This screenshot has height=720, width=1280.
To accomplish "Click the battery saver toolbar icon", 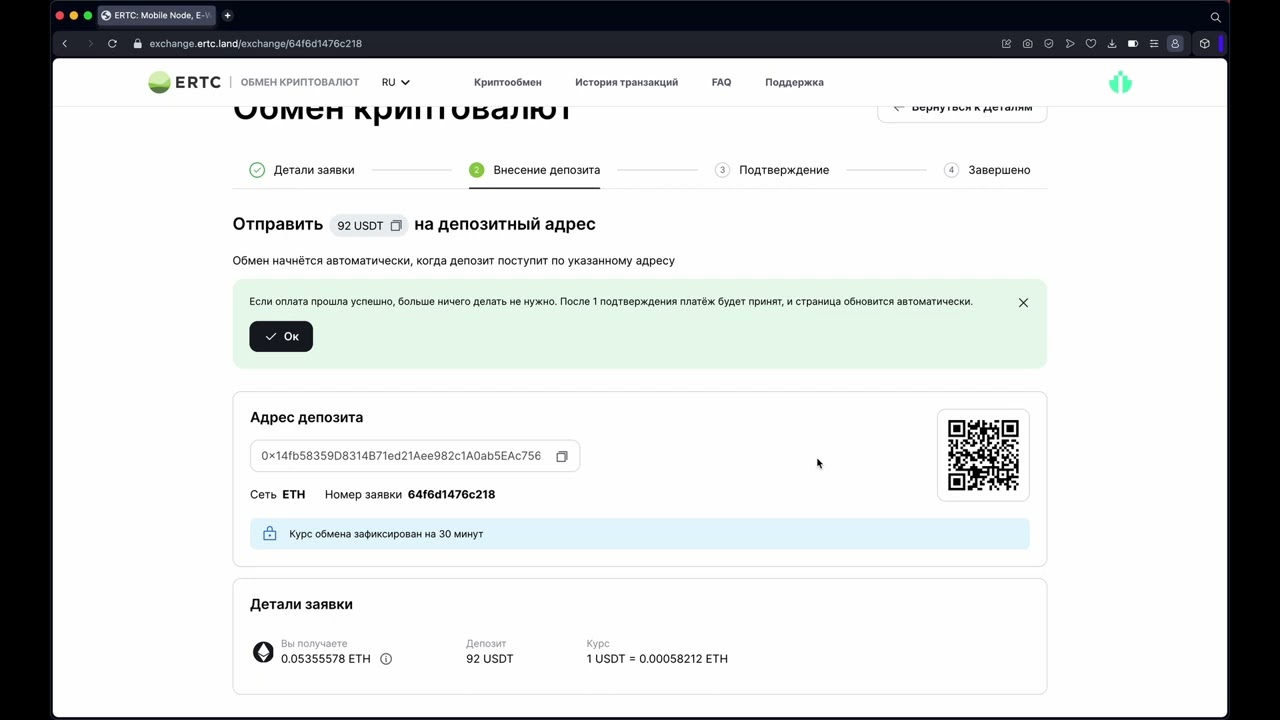I will click(1133, 44).
